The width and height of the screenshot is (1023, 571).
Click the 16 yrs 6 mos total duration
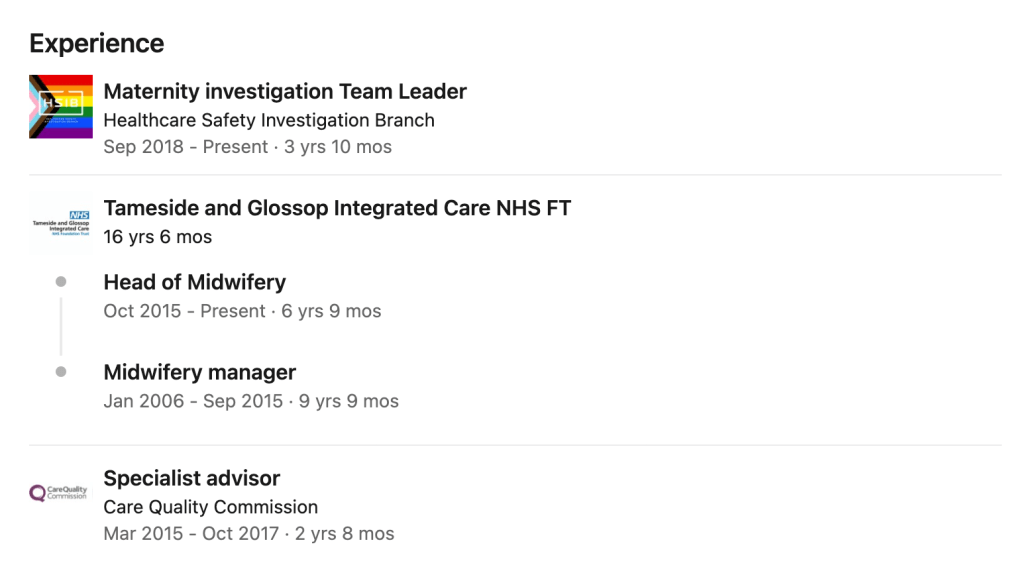158,237
